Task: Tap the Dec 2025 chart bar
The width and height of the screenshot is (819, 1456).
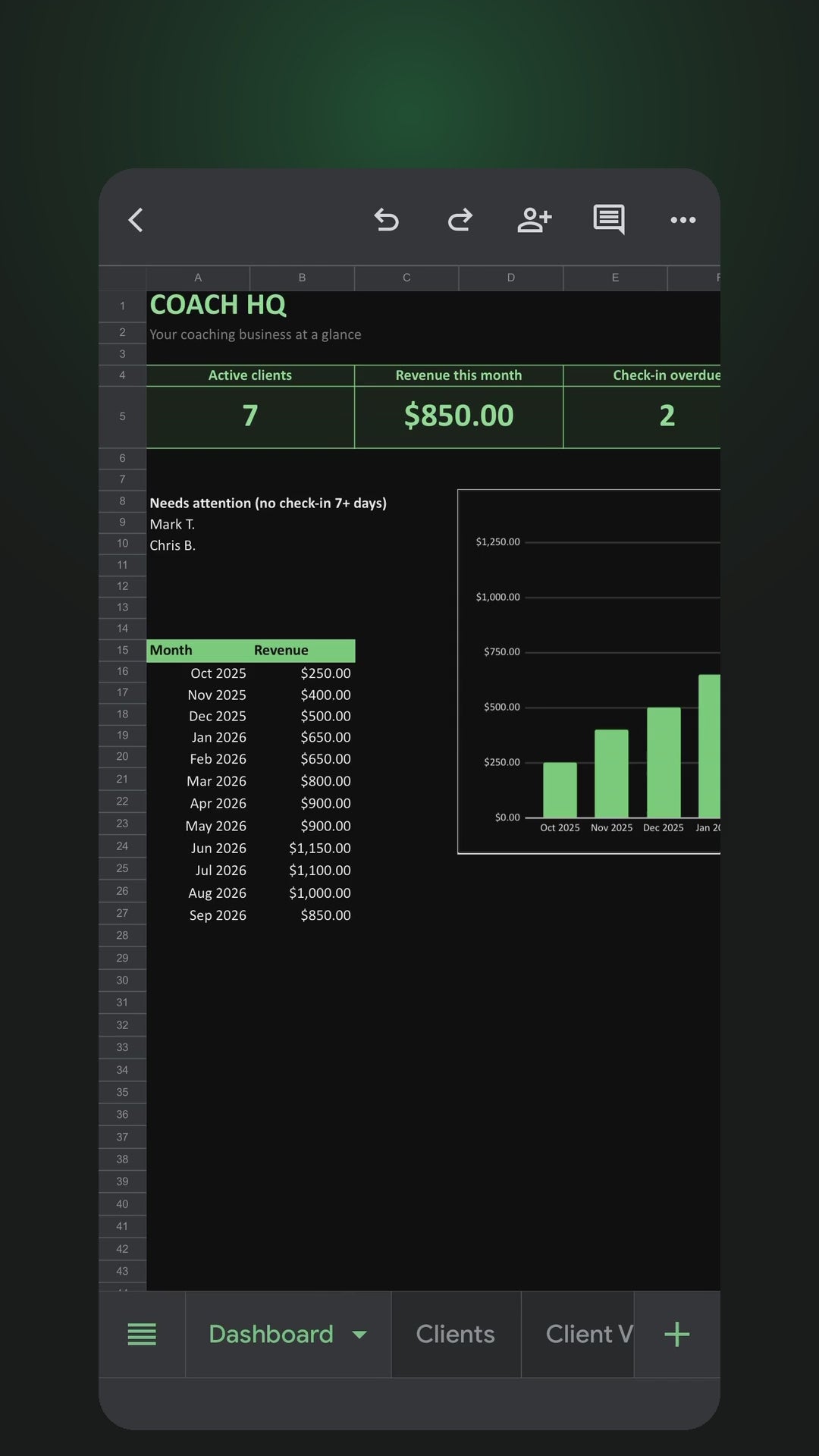Action: click(664, 762)
